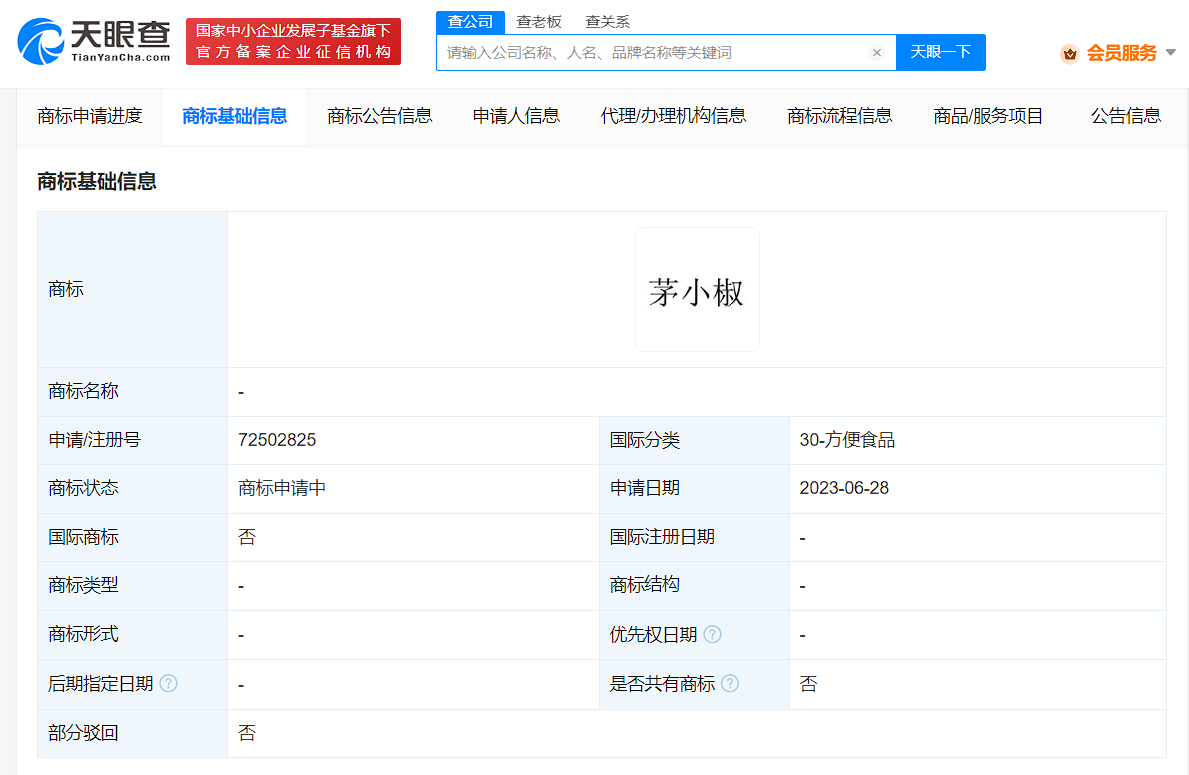Switch to 商标基础信息 tab
The image size is (1189, 775).
coord(234,116)
